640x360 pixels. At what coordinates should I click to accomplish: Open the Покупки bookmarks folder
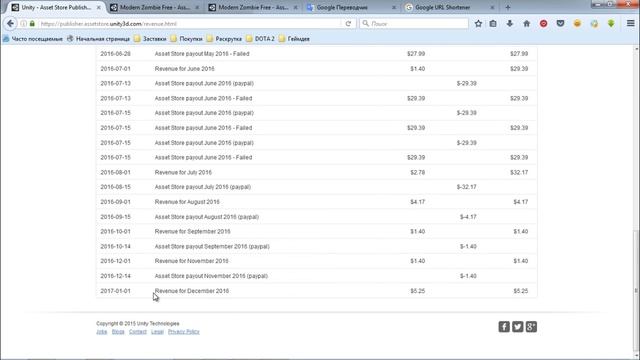pos(187,39)
